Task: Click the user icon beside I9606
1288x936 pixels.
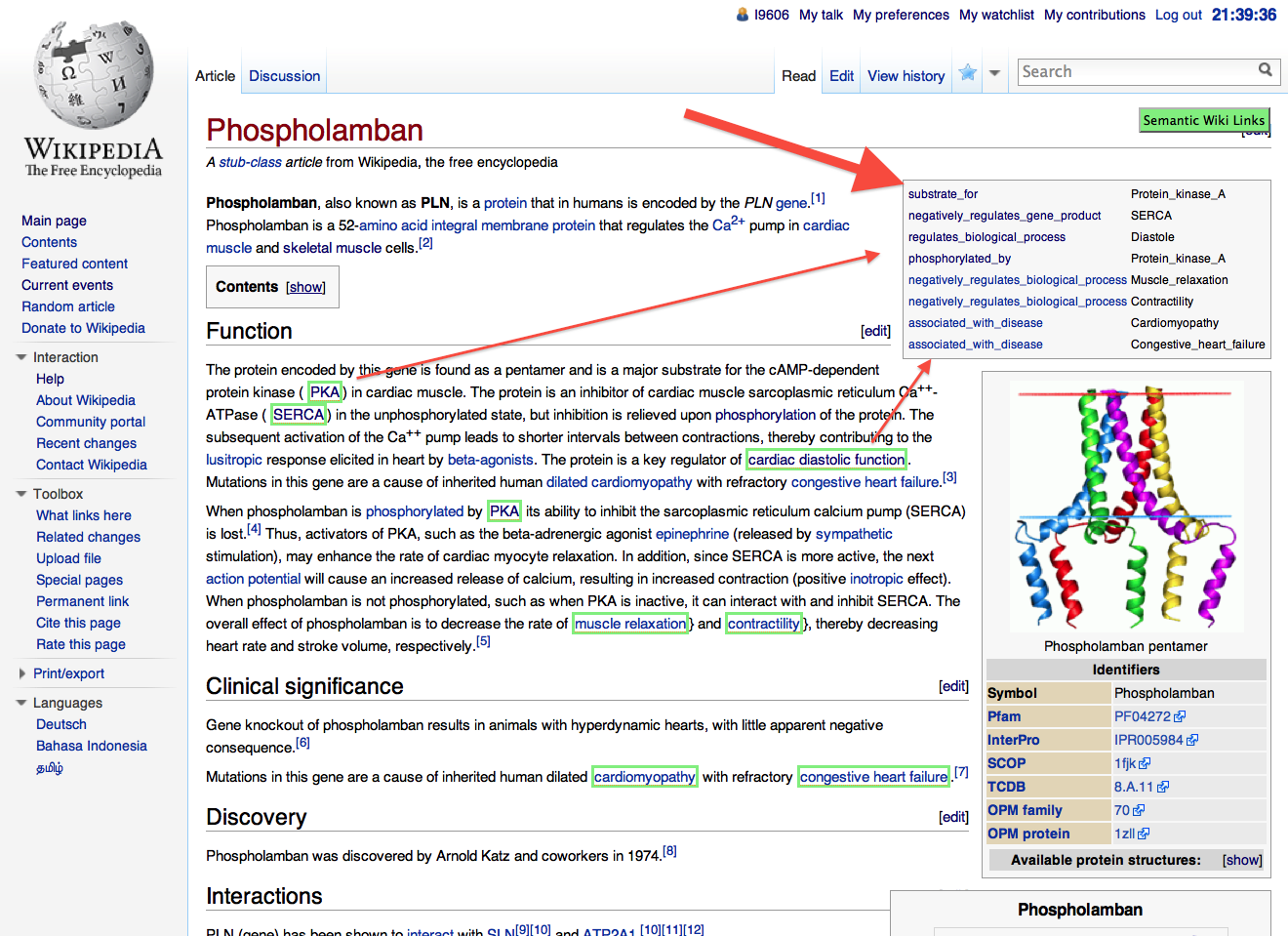Action: coord(743,15)
